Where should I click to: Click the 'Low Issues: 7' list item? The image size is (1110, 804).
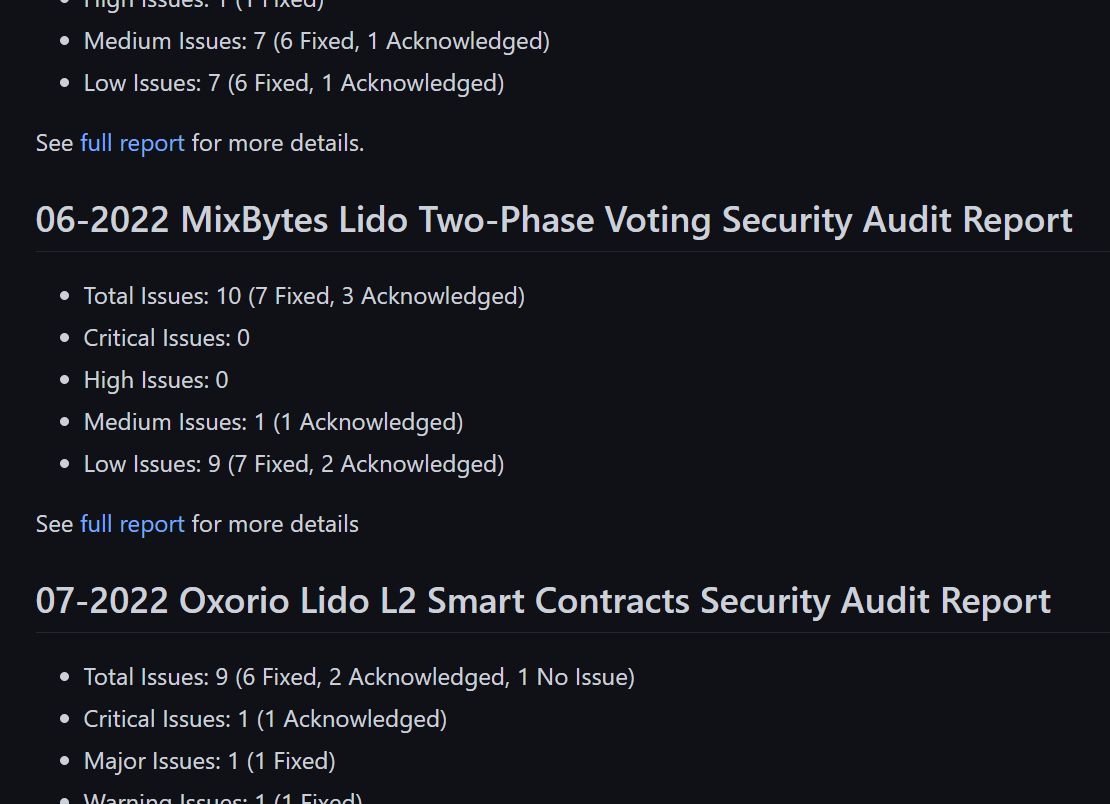tap(293, 83)
